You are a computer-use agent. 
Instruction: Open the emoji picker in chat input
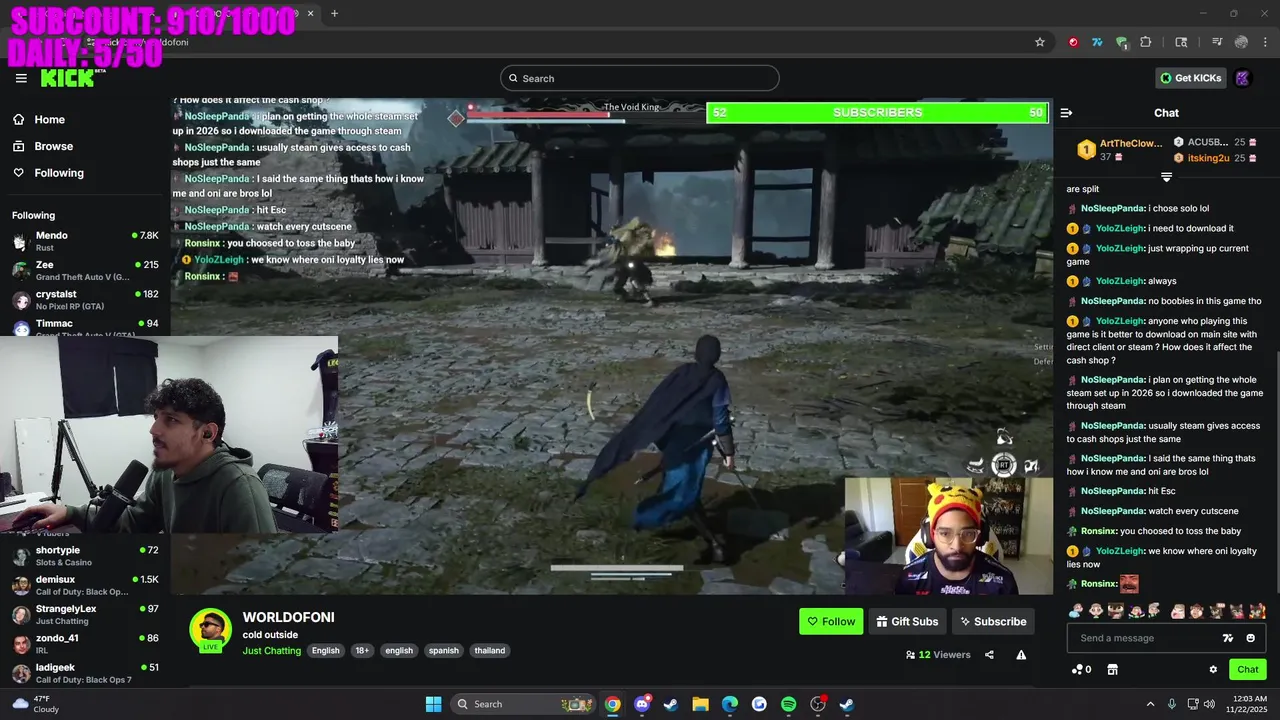[1250, 638]
